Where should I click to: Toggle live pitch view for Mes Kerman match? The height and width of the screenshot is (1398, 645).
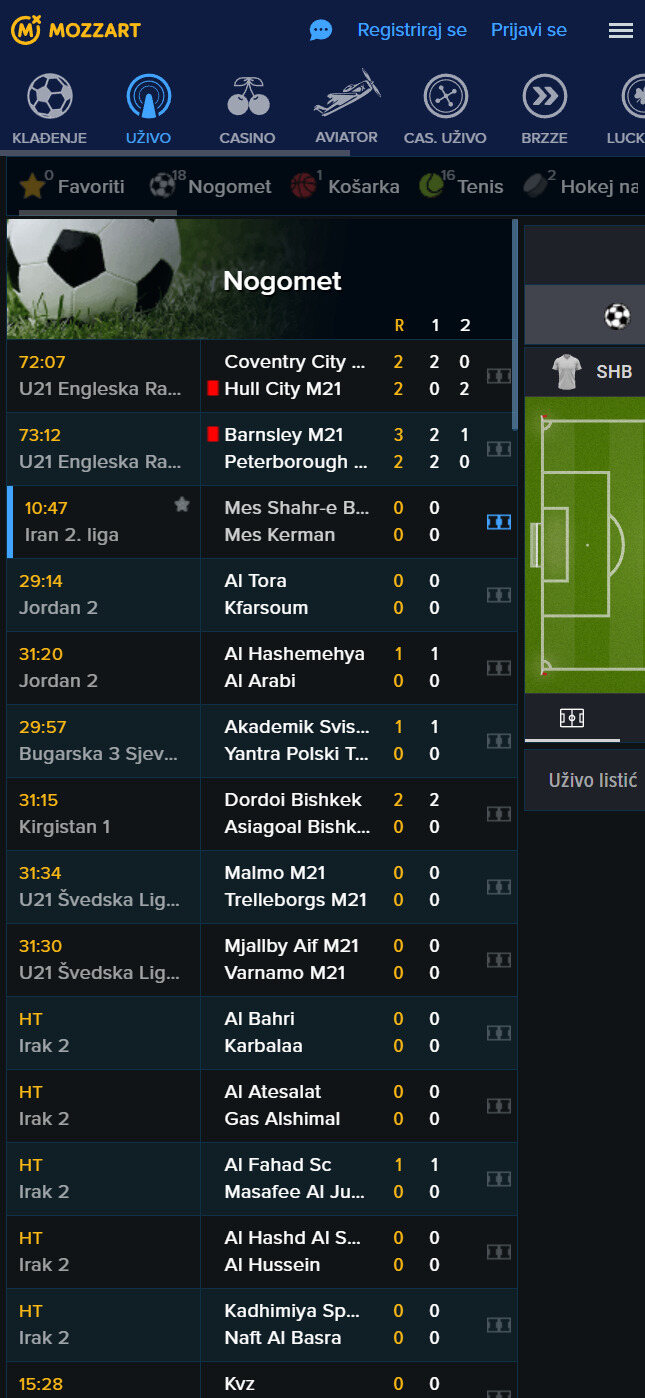point(498,522)
